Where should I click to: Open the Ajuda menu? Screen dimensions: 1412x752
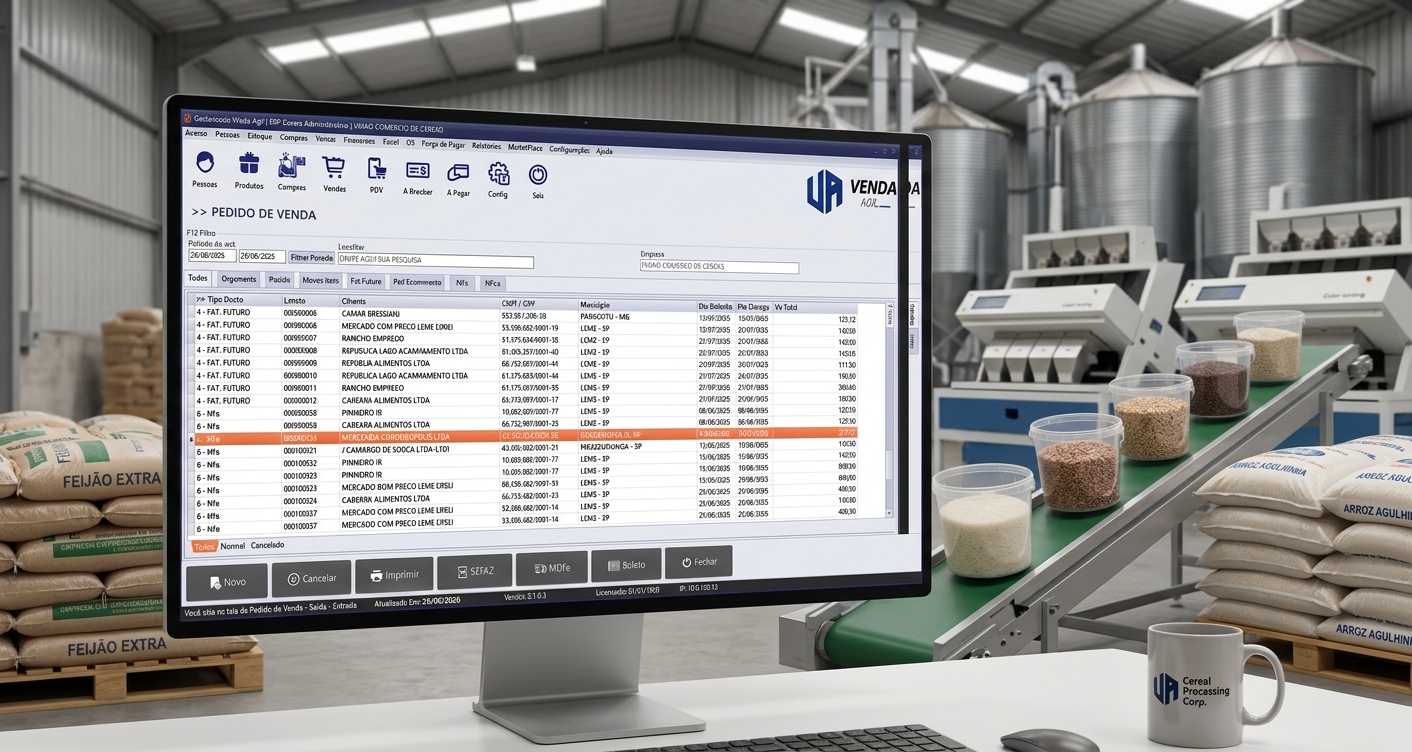click(x=604, y=151)
